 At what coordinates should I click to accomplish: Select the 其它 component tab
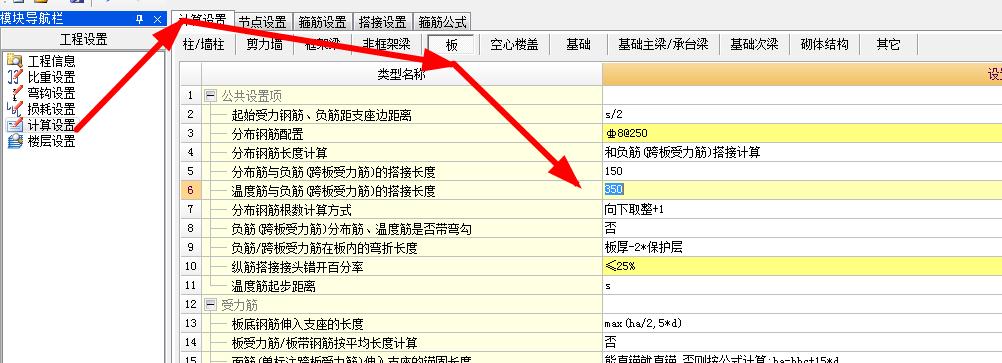(x=888, y=45)
